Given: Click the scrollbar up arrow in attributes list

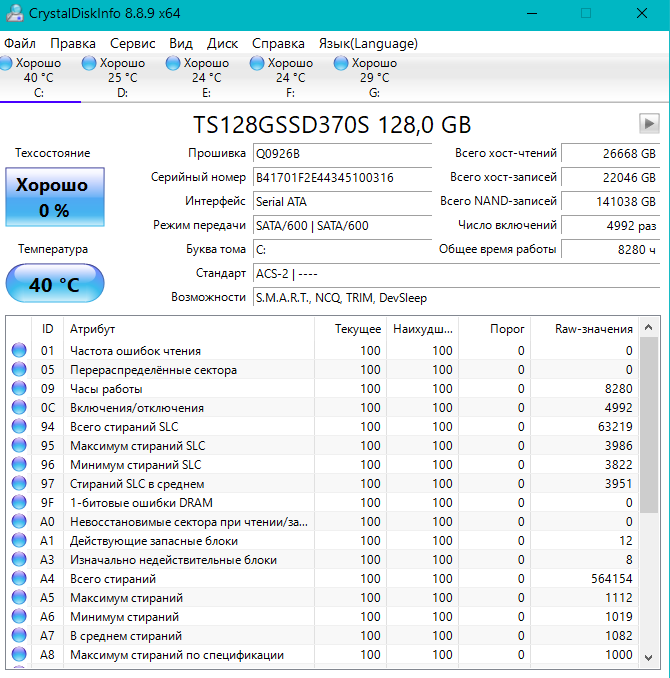Looking at the screenshot, I should click(x=648, y=327).
